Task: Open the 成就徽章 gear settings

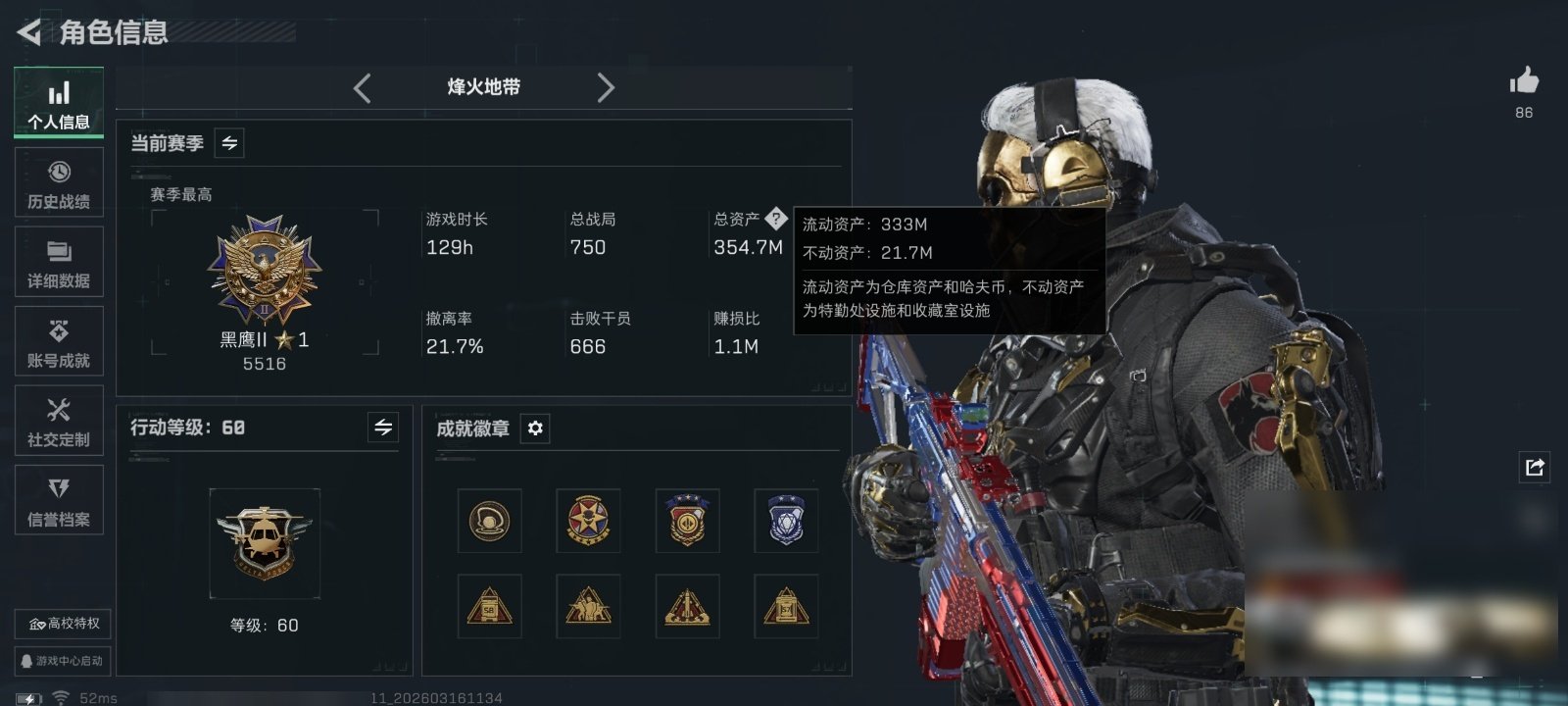Action: click(535, 429)
